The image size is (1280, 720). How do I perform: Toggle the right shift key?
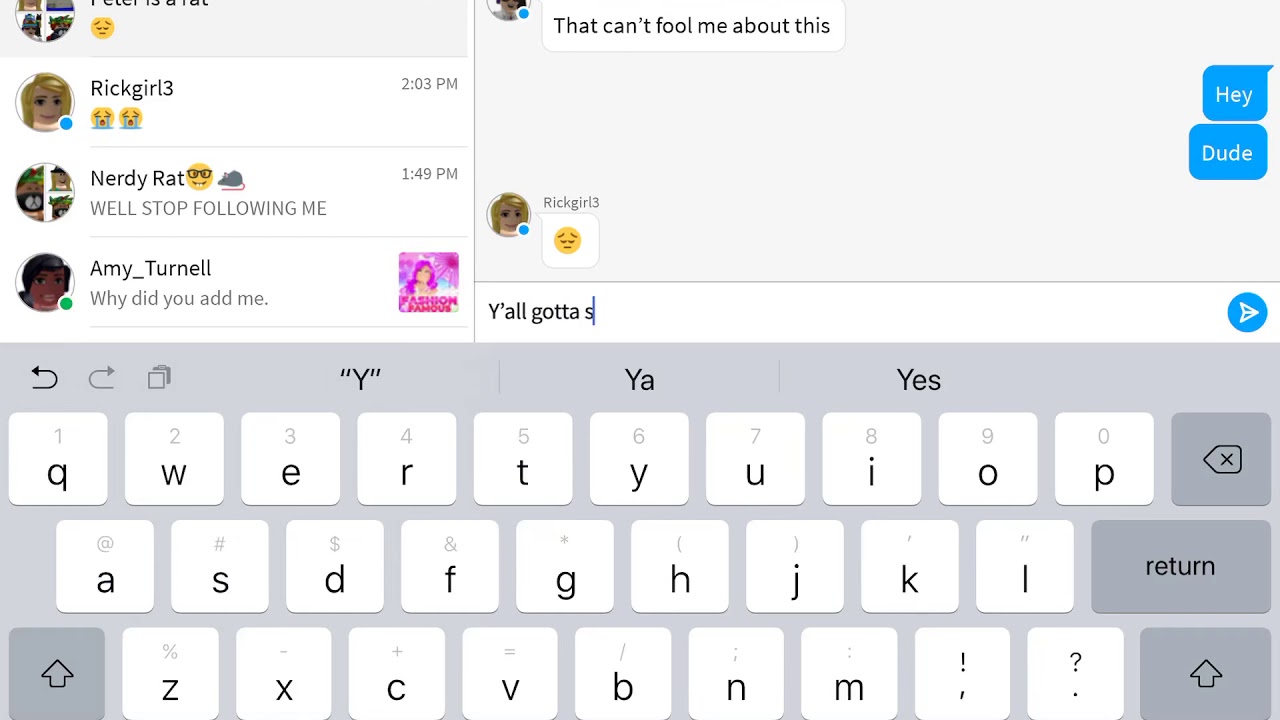tap(1205, 674)
